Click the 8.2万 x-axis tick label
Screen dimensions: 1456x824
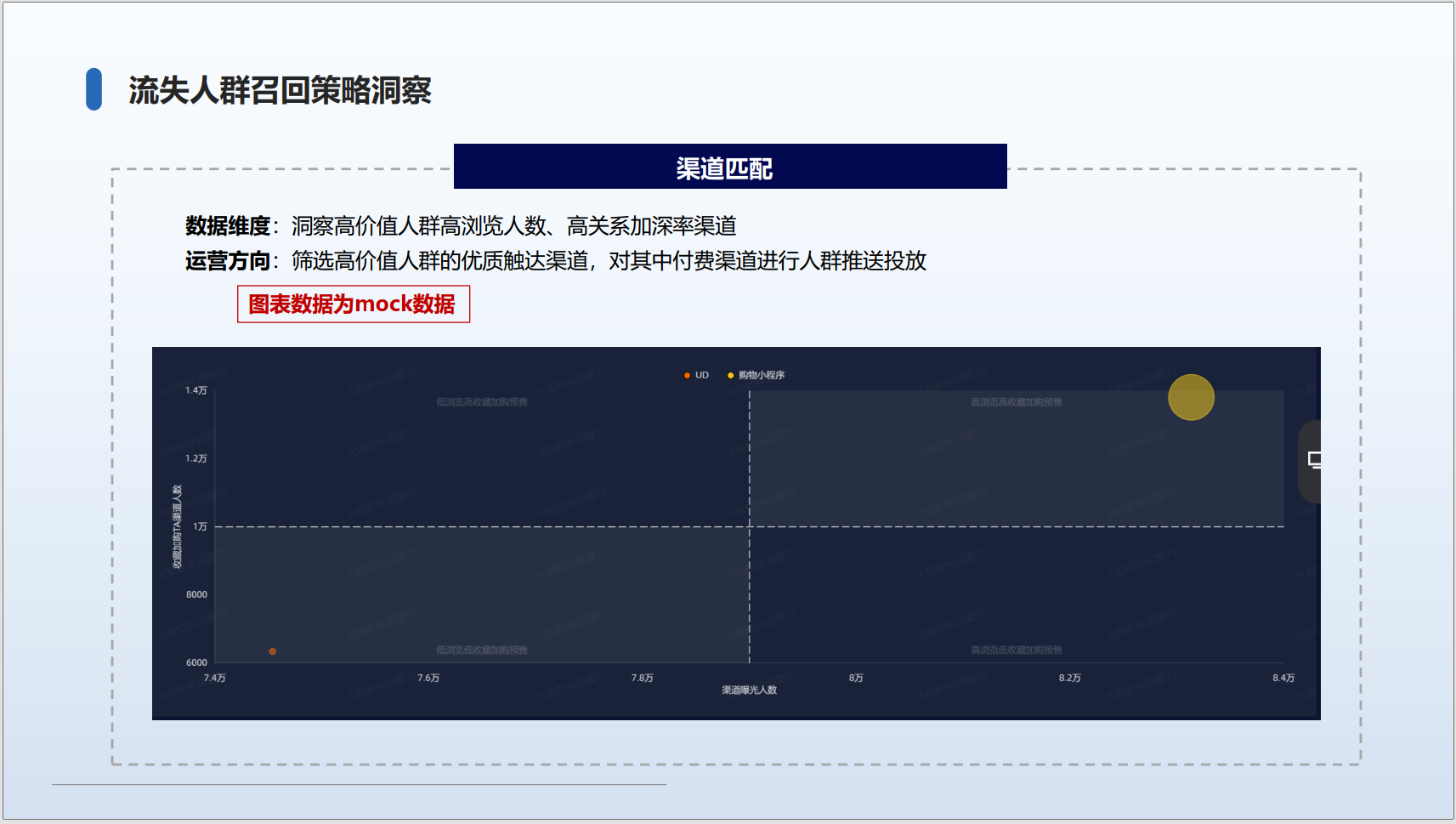(1070, 678)
